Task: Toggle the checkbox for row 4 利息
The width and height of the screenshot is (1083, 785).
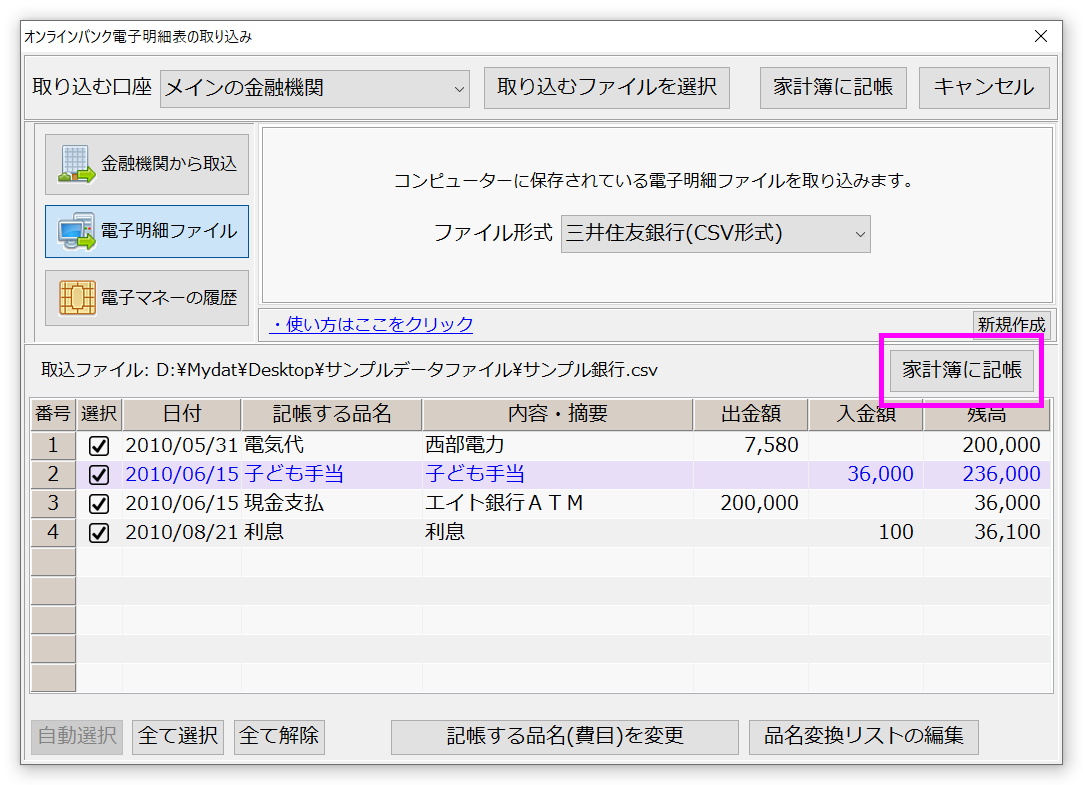Action: coord(99,533)
